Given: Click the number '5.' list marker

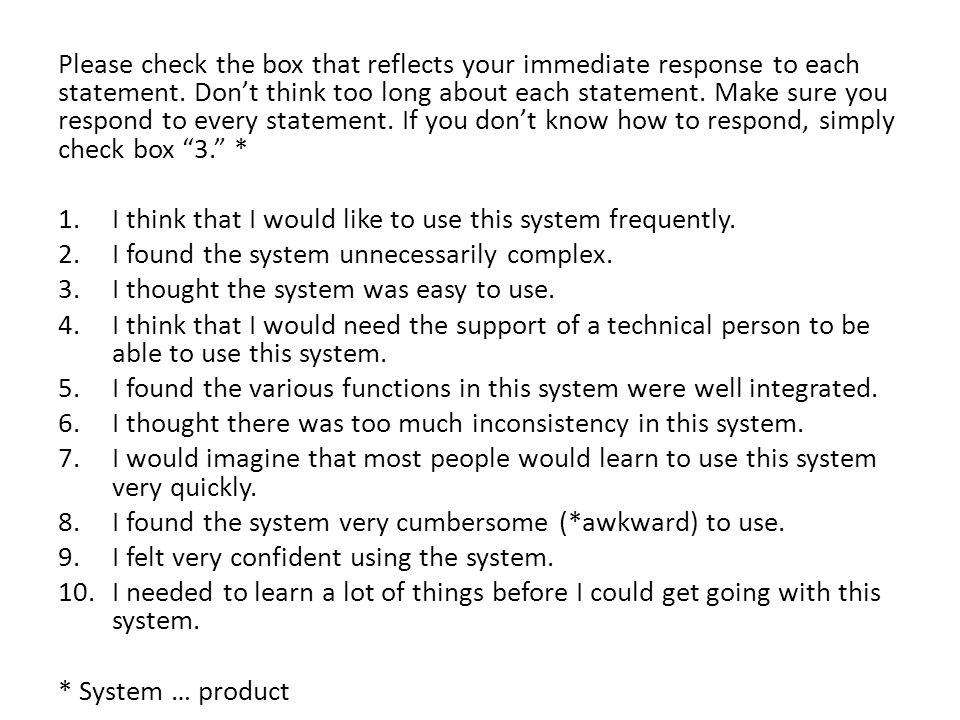Looking at the screenshot, I should [x=69, y=389].
